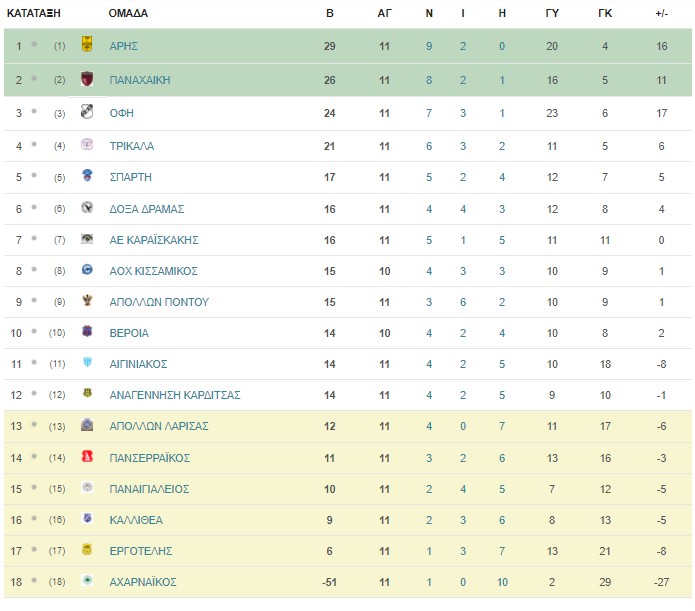Screen dimensions: 695x611
Task: Click the ΒΕΡΟΙΑ club crest icon
Action: click(87, 331)
